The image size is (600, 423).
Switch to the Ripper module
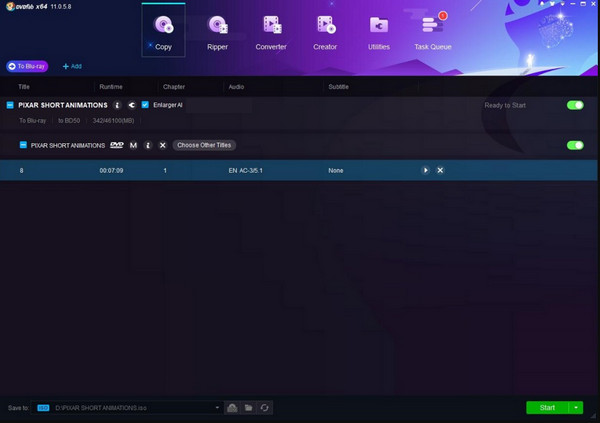coord(217,33)
